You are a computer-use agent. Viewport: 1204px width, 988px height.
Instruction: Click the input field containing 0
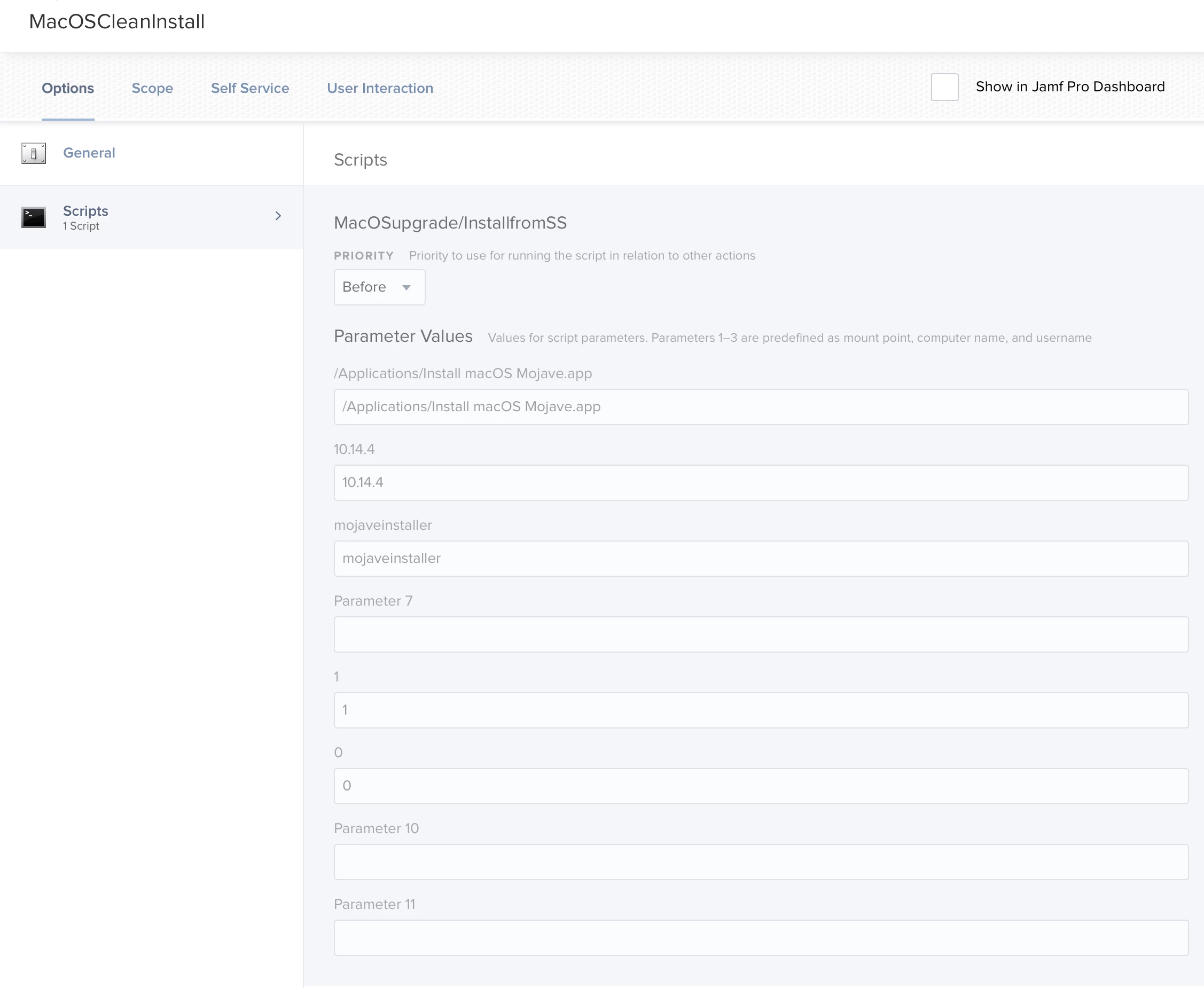(761, 786)
